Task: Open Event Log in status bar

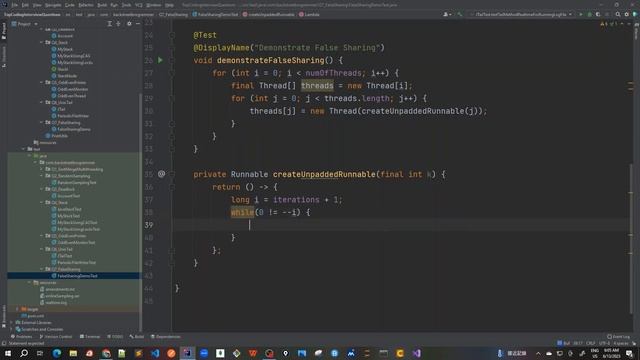Action: tap(618, 337)
